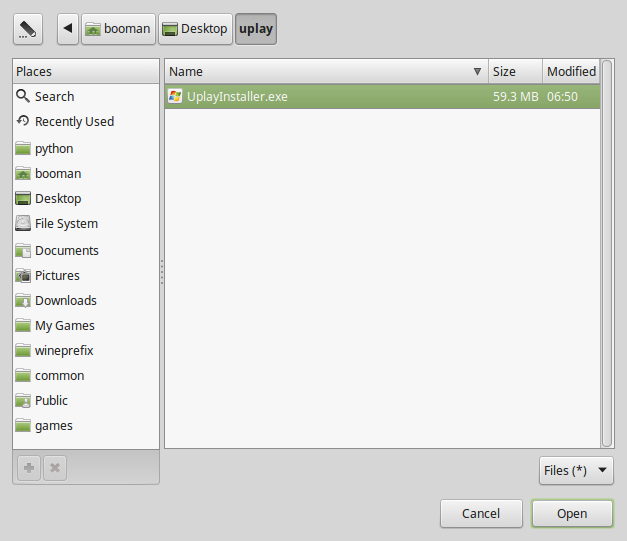
Task: Click the Downloads folder icon
Action: (23, 300)
